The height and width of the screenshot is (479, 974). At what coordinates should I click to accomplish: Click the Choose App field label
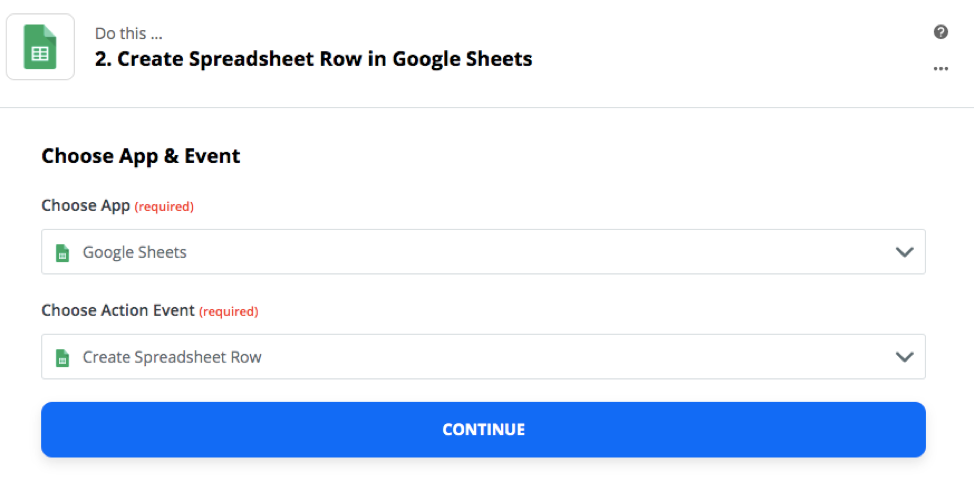[x=86, y=206]
